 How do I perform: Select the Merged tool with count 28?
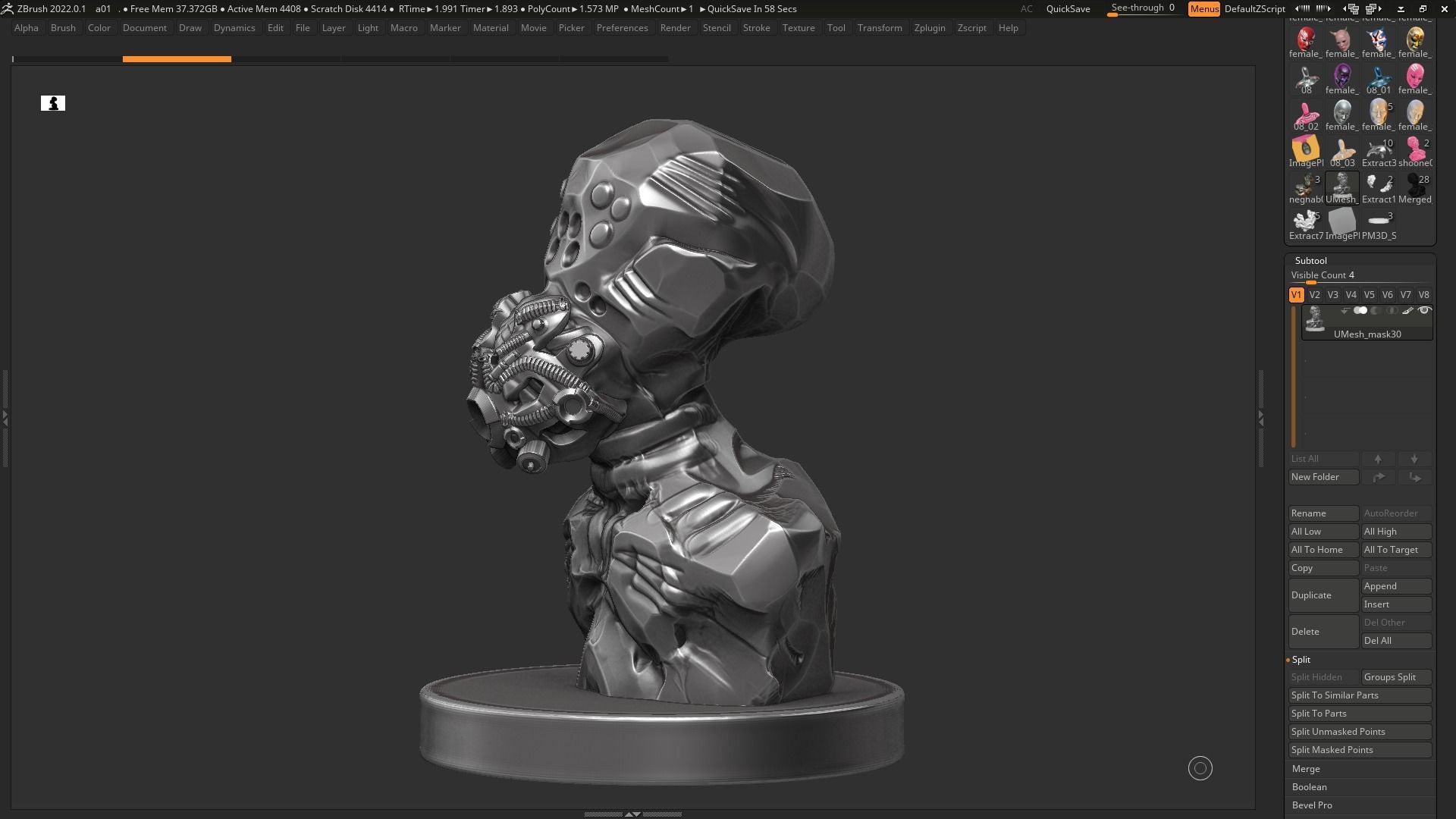[x=1414, y=187]
